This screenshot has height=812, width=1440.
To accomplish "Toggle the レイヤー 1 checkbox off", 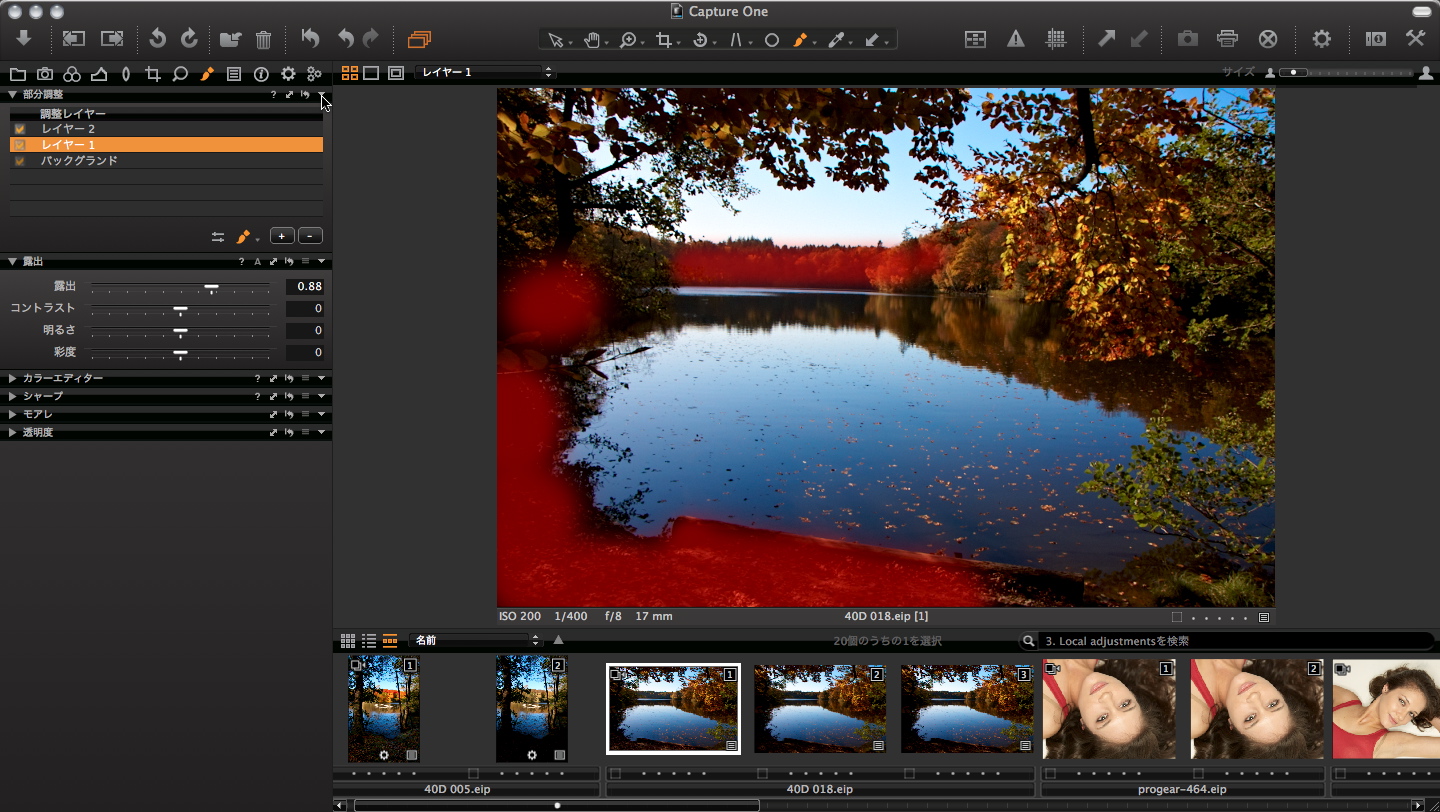I will click(x=20, y=144).
